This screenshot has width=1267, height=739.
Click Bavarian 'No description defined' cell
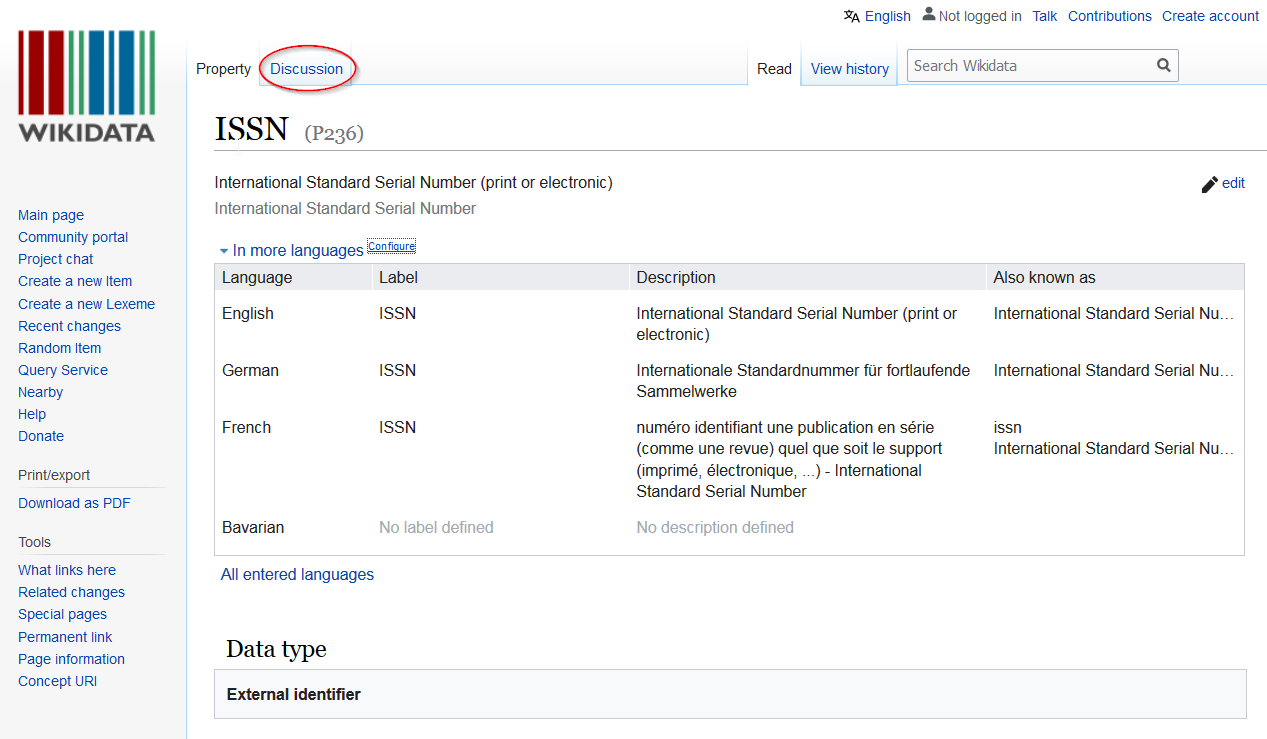coord(715,528)
